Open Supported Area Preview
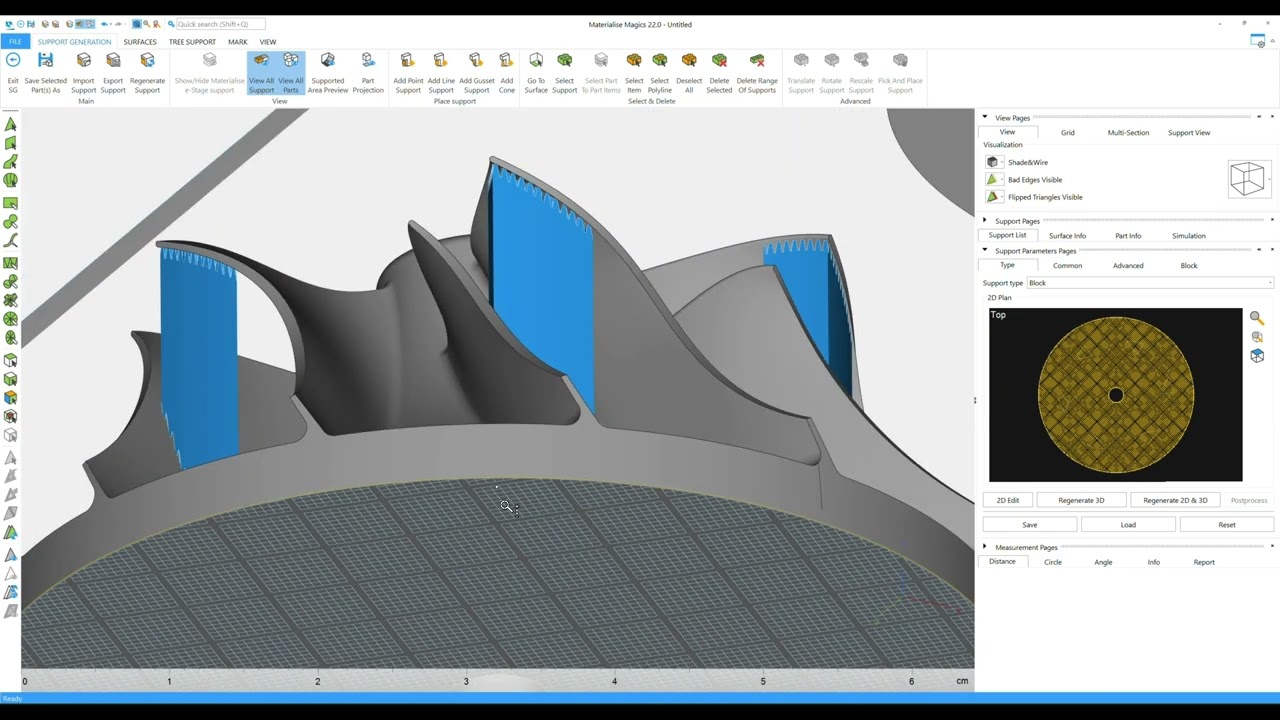The image size is (1280, 720). pos(328,74)
